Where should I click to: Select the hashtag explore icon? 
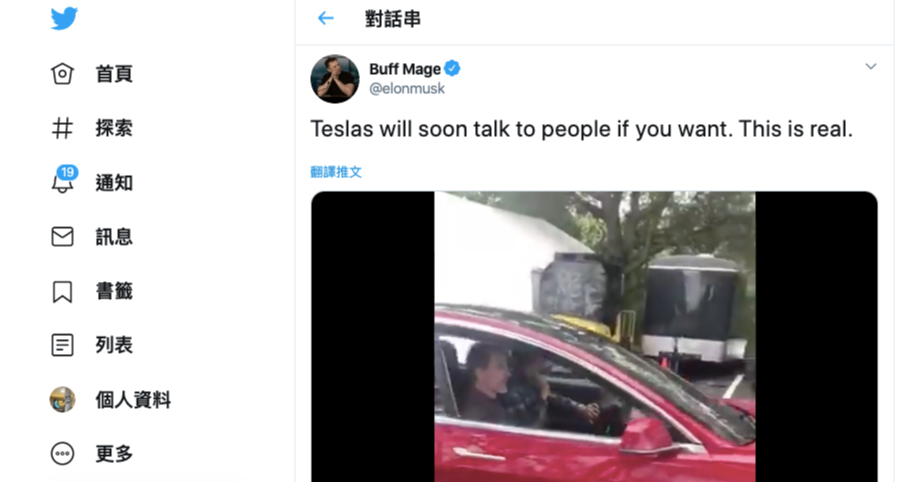click(62, 128)
